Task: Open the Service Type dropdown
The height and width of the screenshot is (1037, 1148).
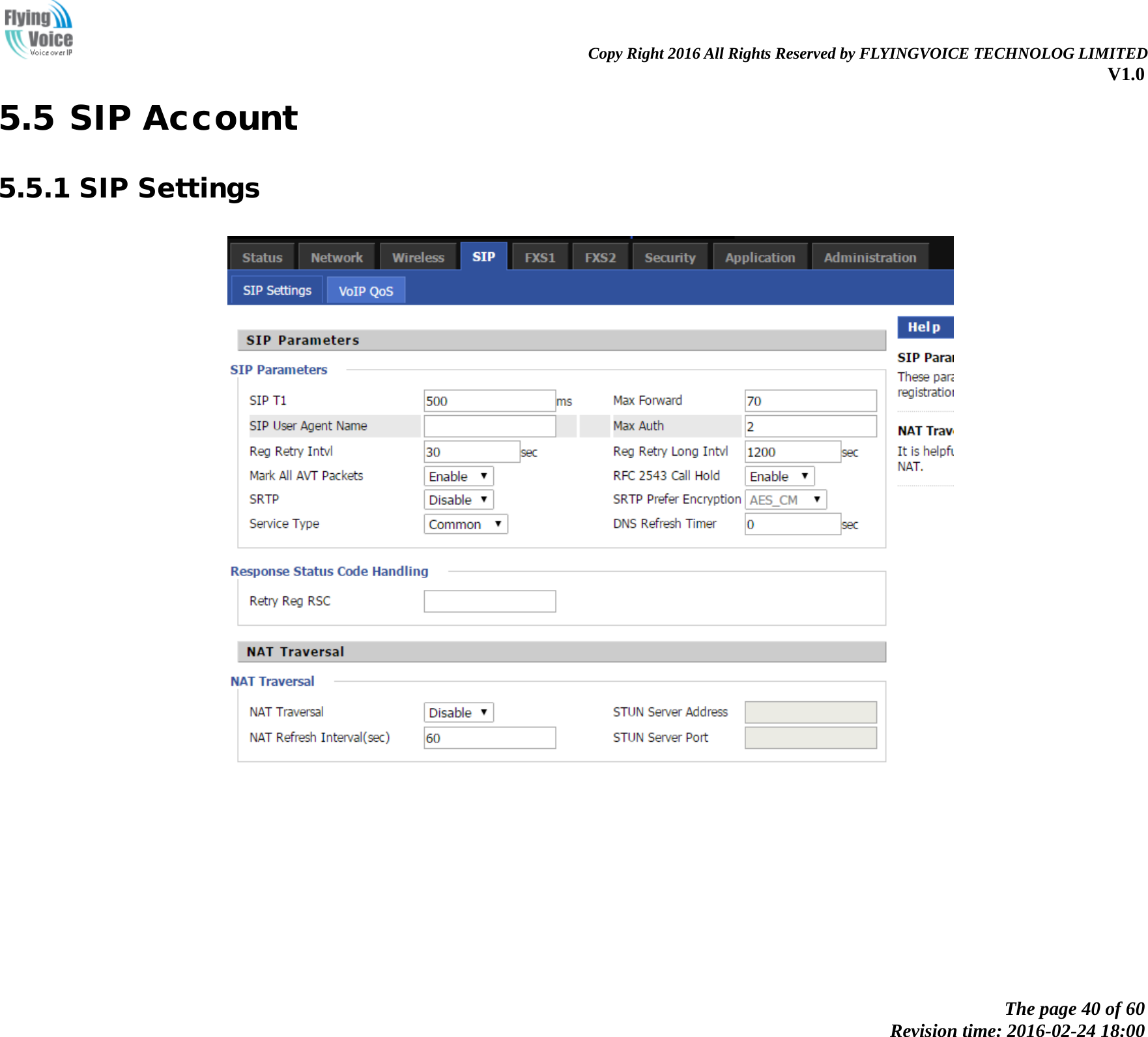Action: point(465,523)
